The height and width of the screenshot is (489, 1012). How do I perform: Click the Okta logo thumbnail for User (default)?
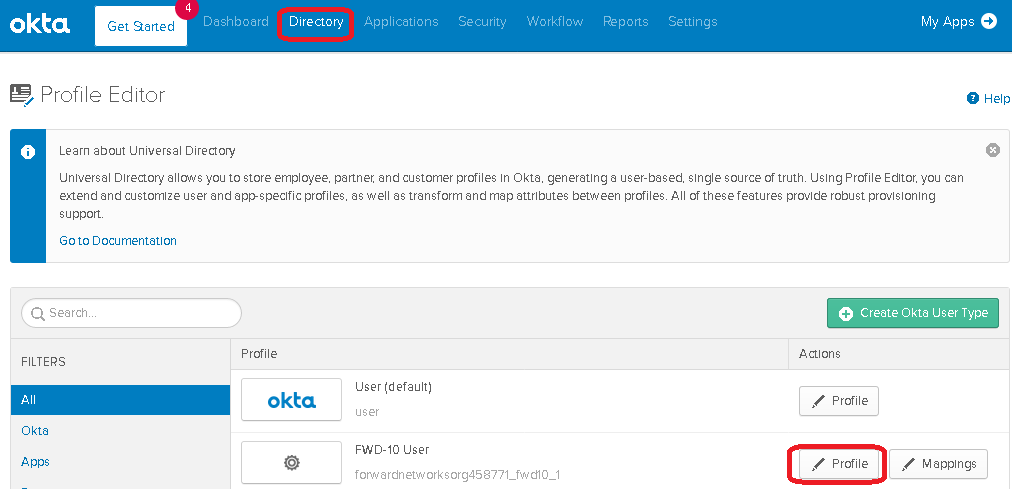pos(292,400)
